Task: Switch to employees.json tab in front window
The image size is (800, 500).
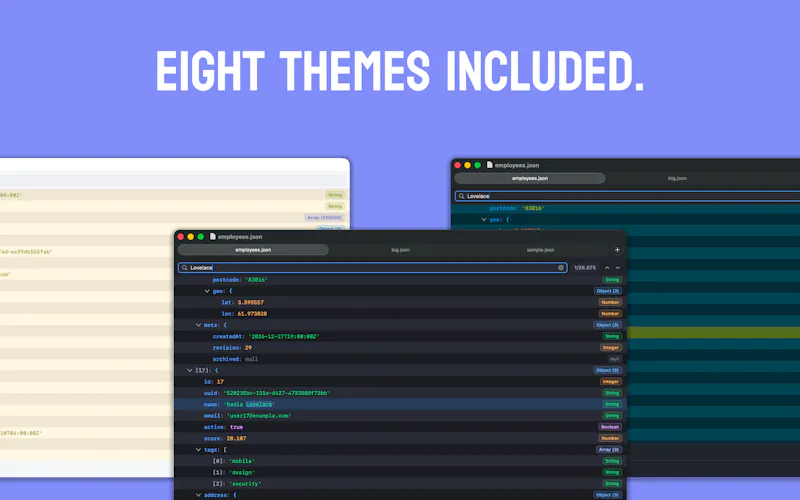Action: click(253, 250)
